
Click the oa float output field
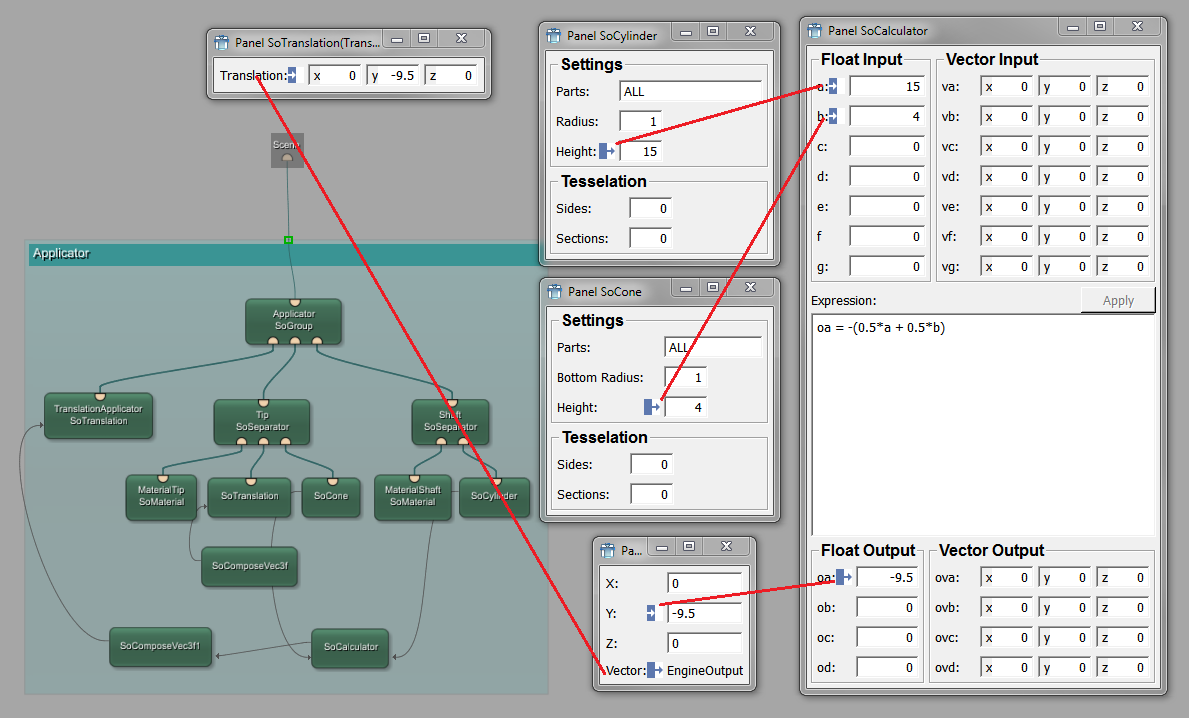[886, 578]
